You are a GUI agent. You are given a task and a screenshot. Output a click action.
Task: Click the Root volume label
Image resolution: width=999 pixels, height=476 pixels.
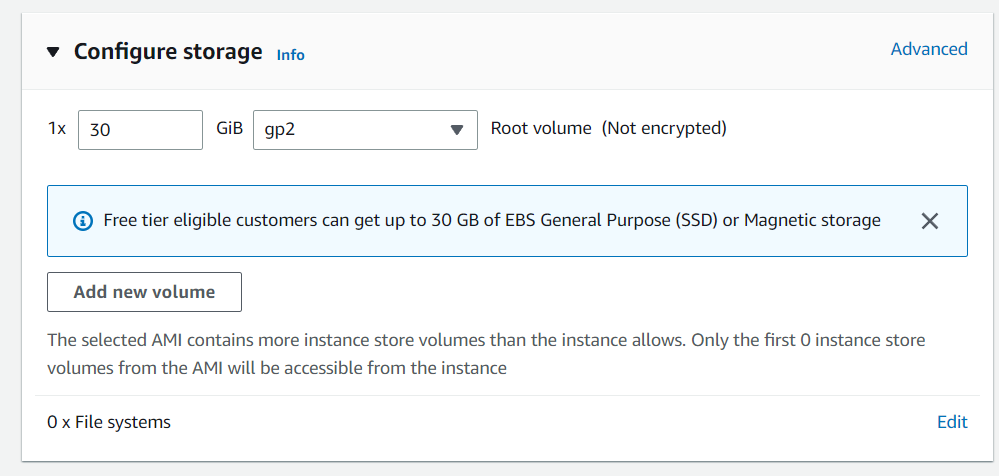tap(541, 128)
